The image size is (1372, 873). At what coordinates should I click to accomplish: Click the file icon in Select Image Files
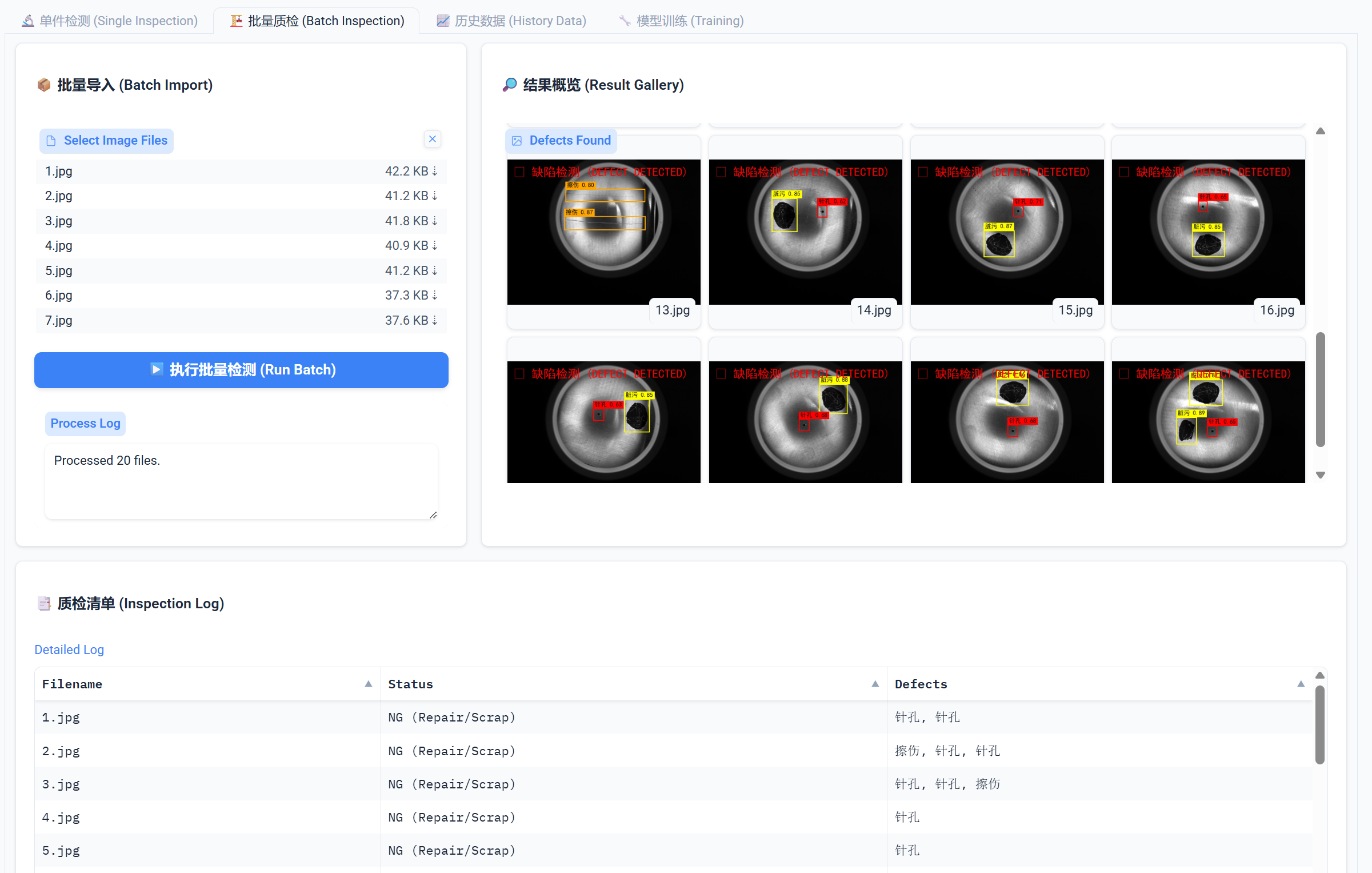pyautogui.click(x=51, y=141)
